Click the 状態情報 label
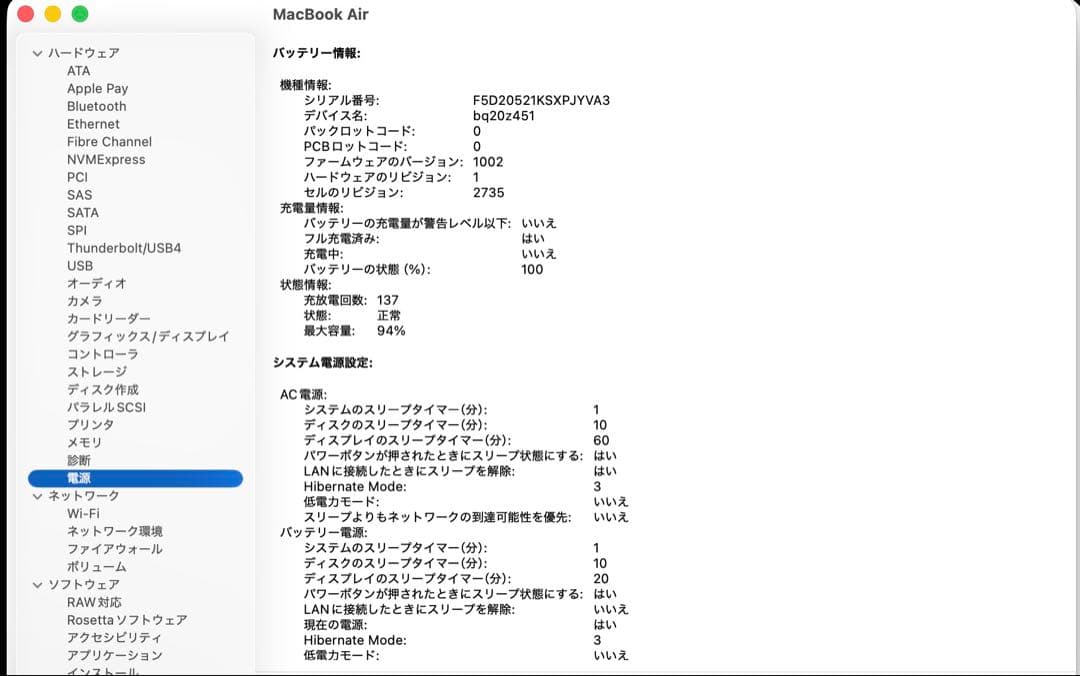1080x676 pixels. 305,285
